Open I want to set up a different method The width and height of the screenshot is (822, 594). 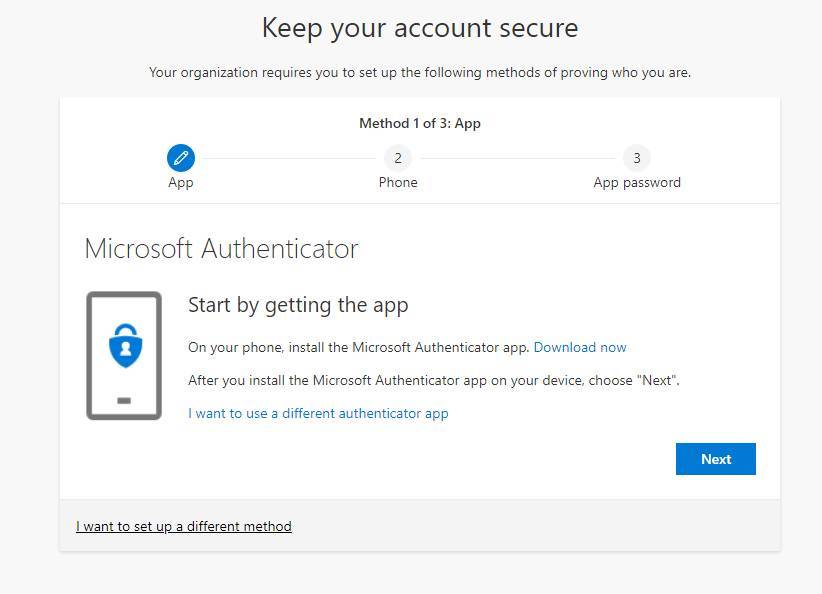[x=184, y=526]
